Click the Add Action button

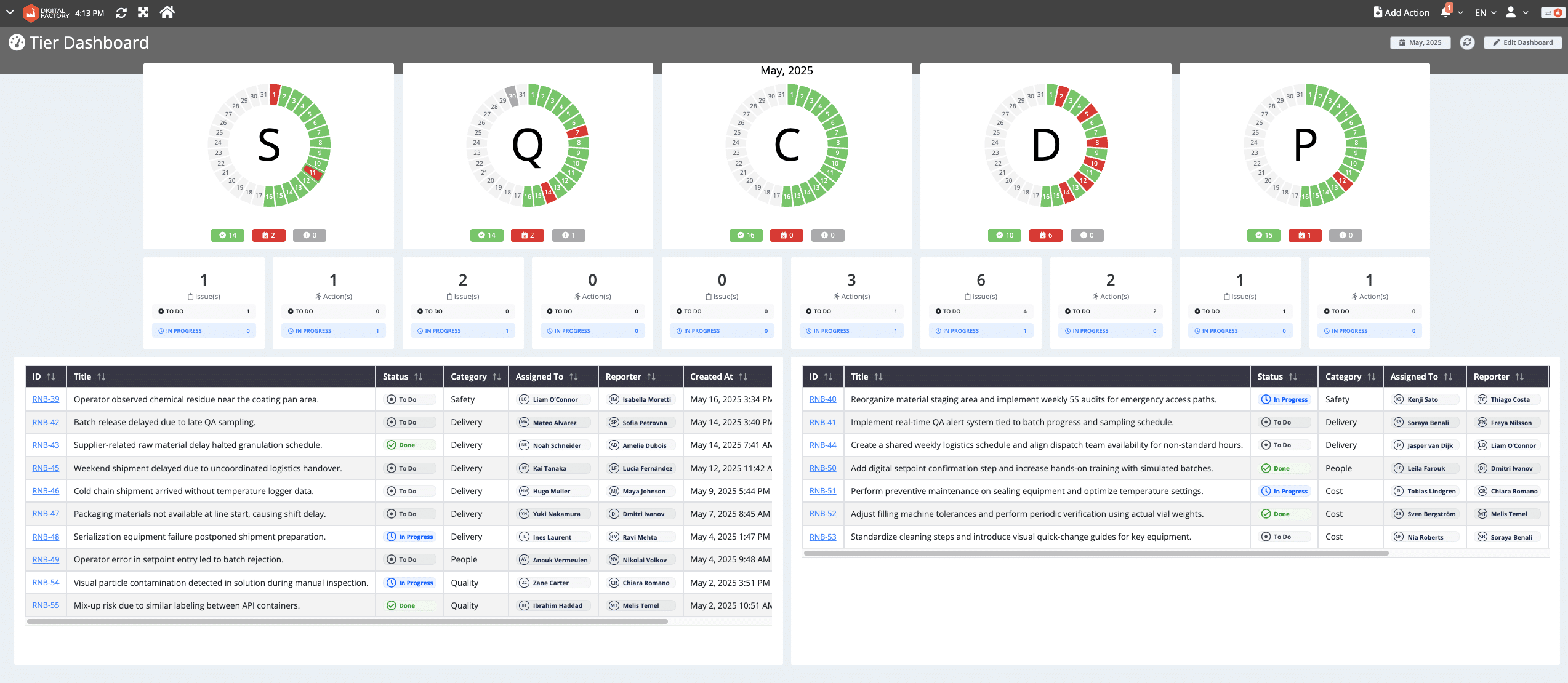point(1401,12)
